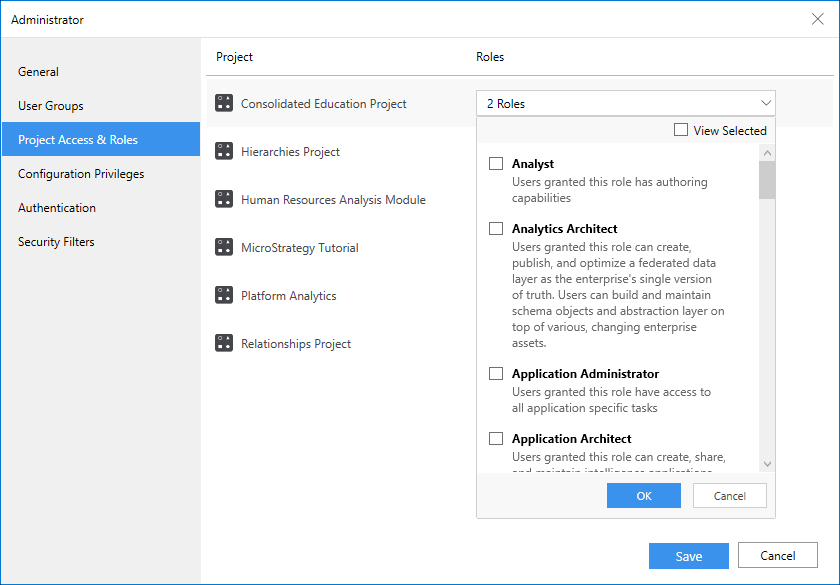Open the Configuration Privileges section
Screen dimensions: 840x585
(x=81, y=174)
